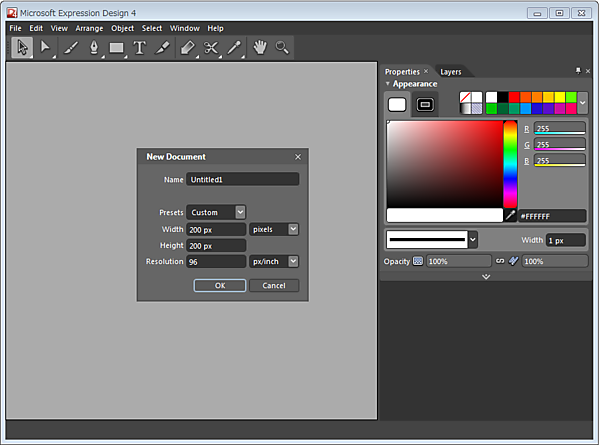Select the Rectangle shape tool
This screenshot has height=445, width=600.
pos(117,47)
